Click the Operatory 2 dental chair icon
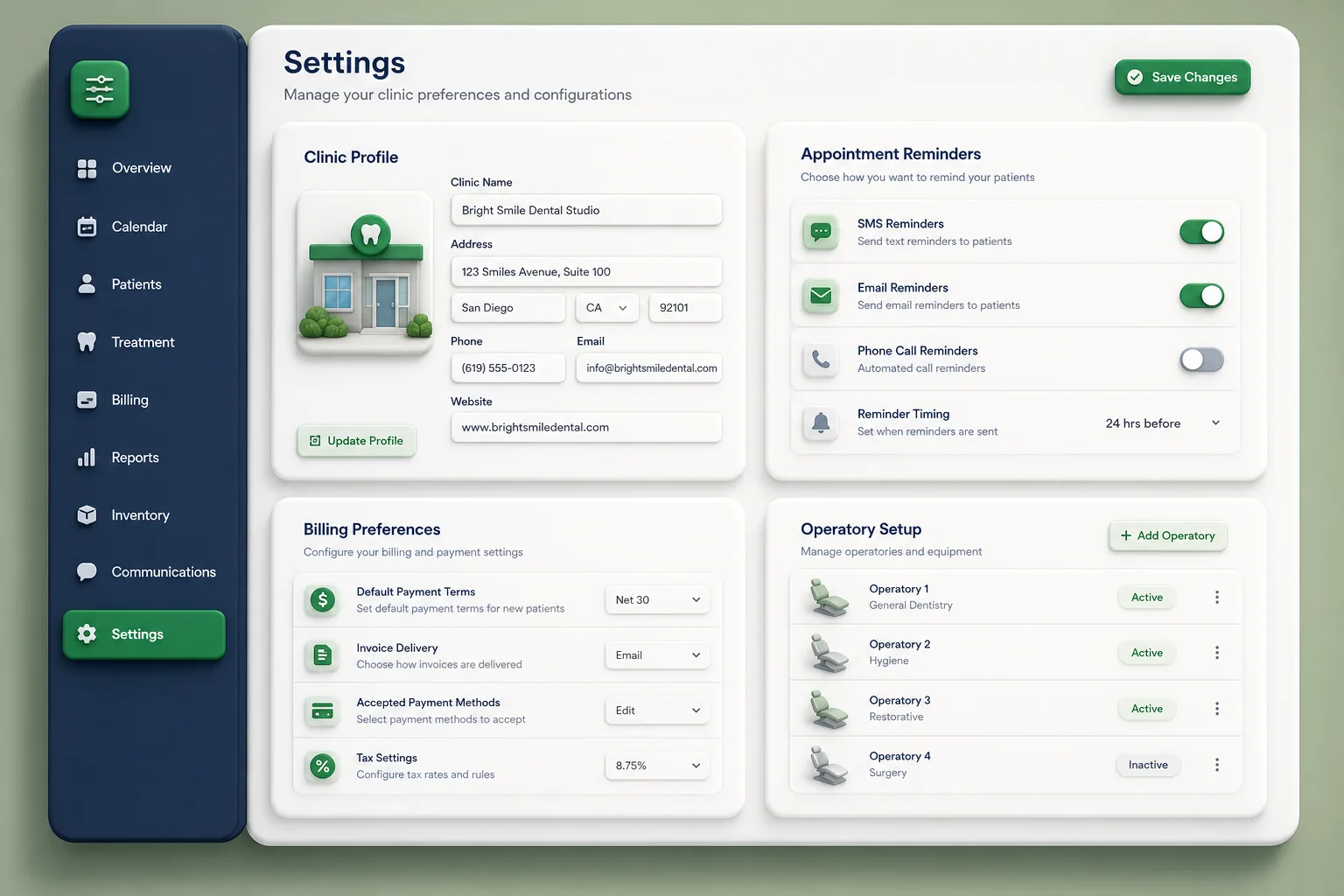 (x=828, y=654)
